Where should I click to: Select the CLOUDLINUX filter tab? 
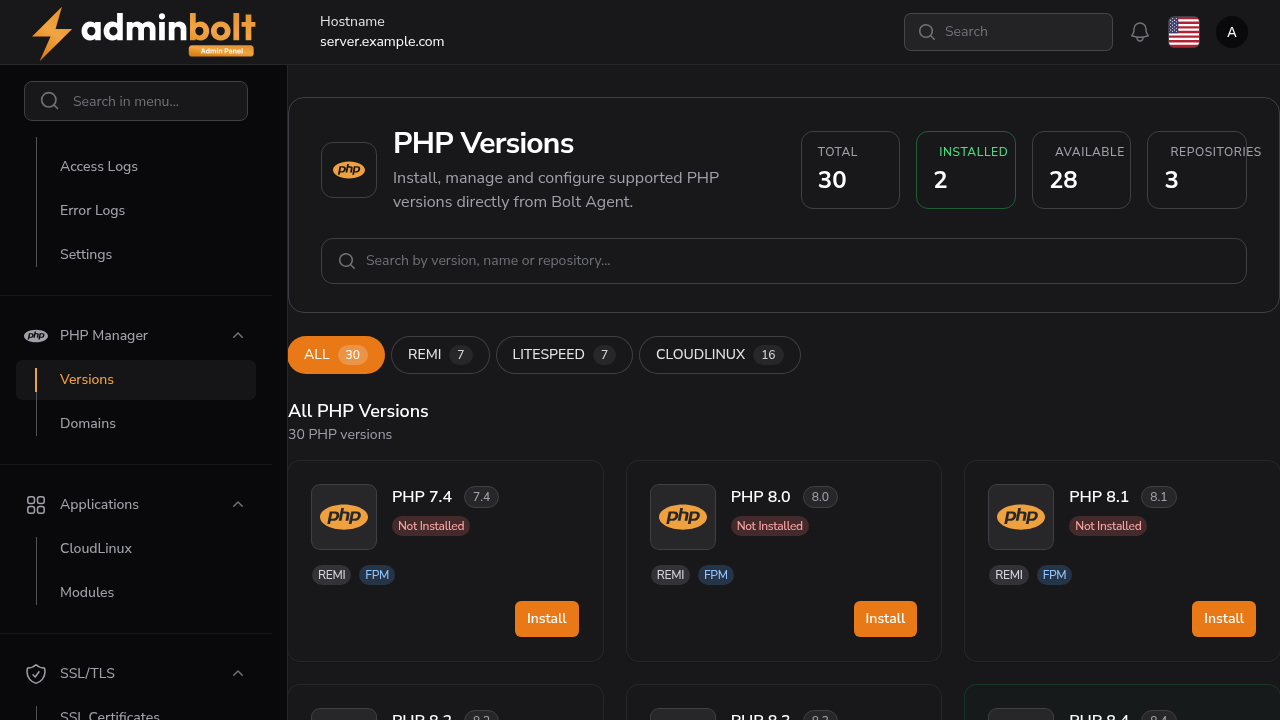point(720,355)
